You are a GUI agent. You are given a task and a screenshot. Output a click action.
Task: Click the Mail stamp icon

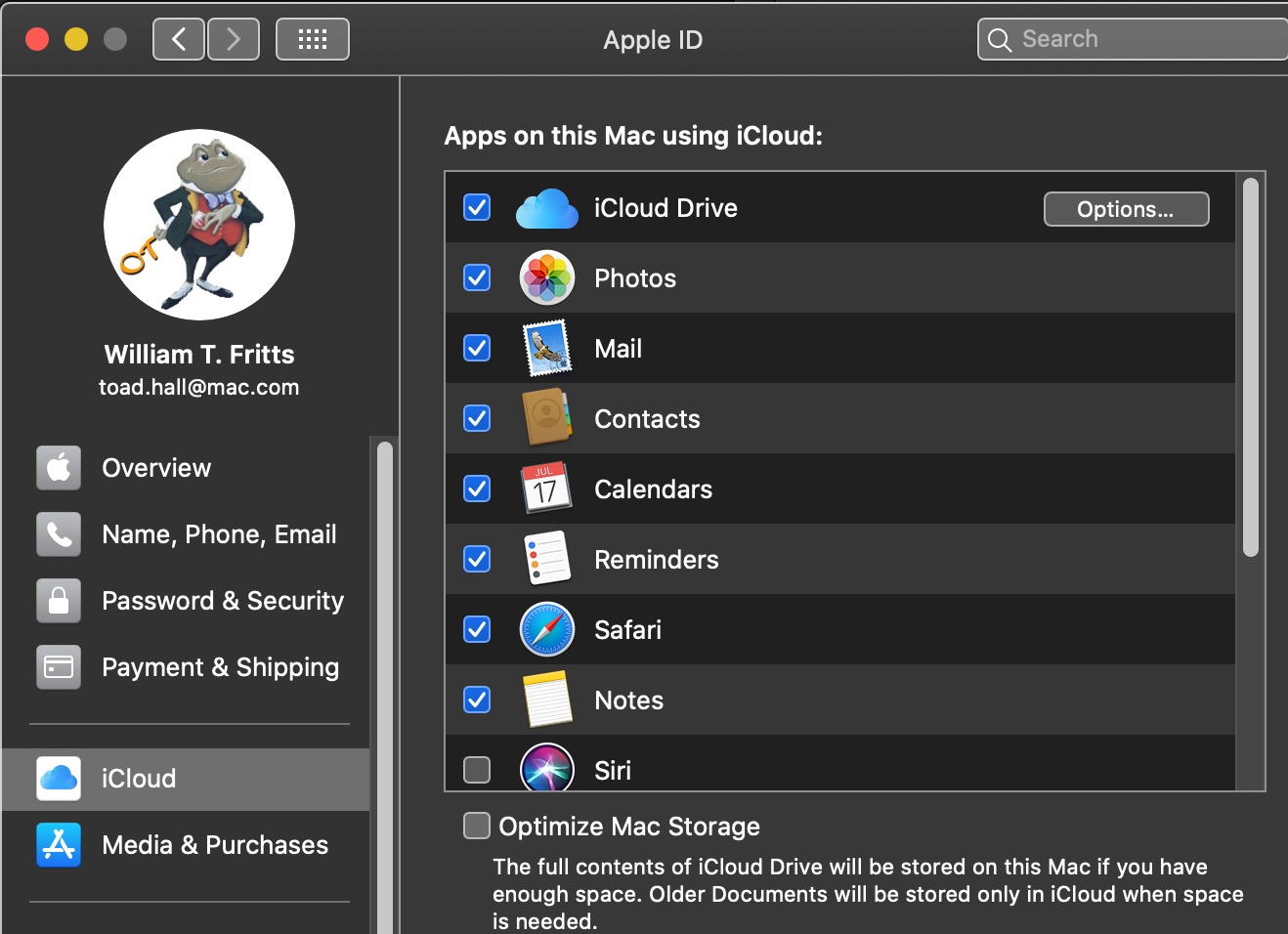(x=547, y=349)
